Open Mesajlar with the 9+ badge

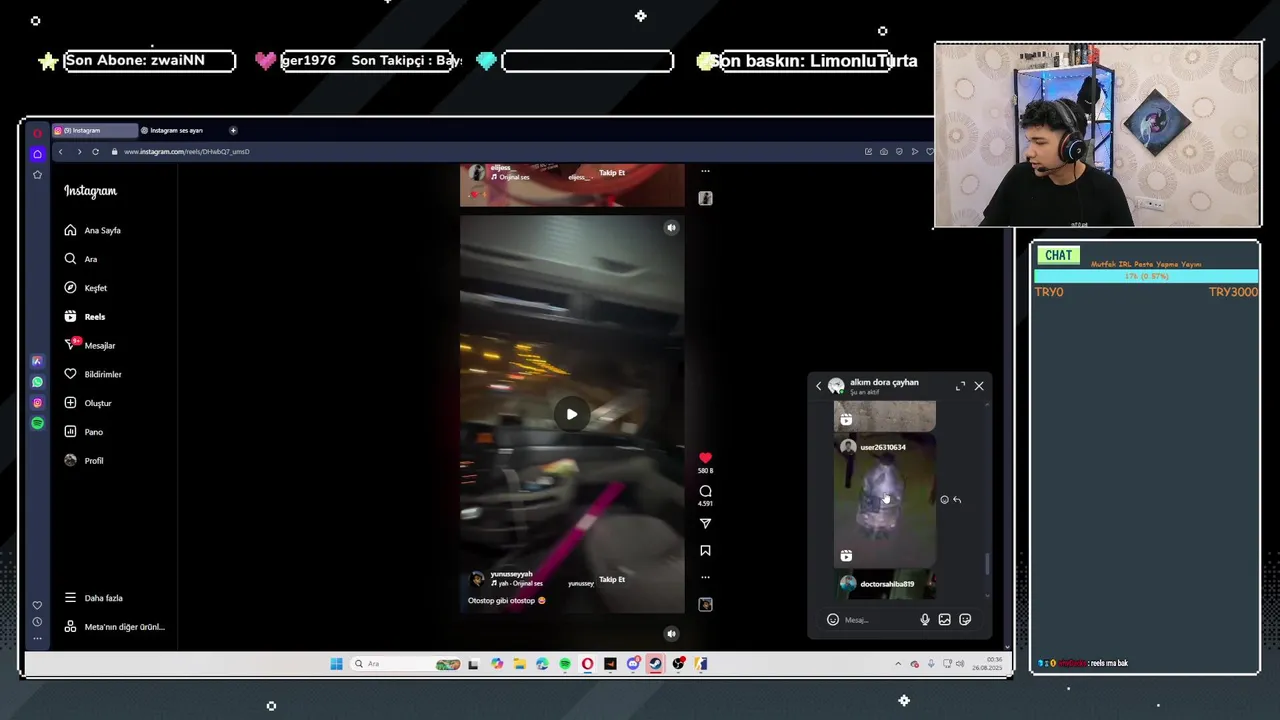click(89, 345)
